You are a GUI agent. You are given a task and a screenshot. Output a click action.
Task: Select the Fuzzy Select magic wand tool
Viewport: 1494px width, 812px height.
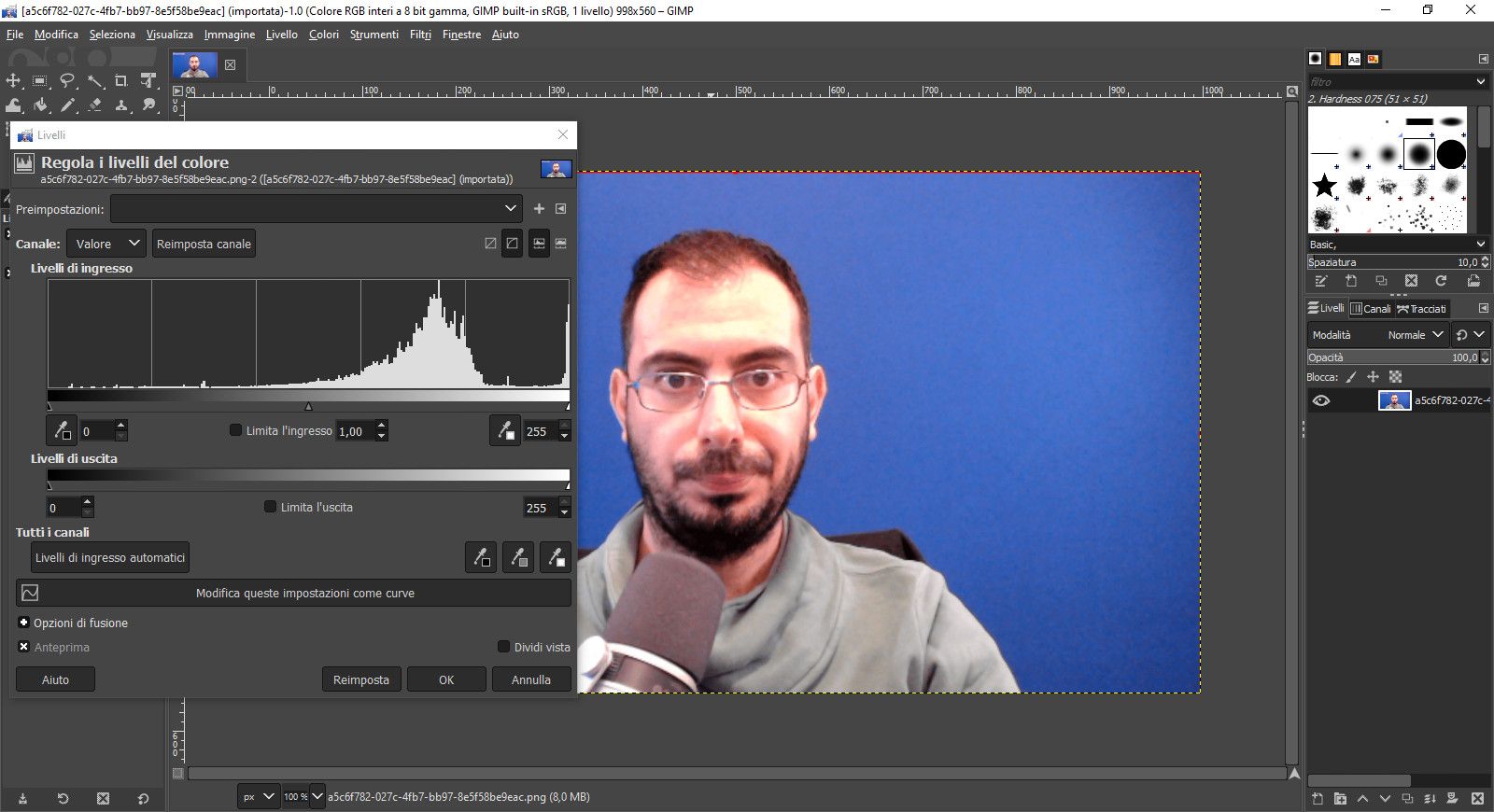(94, 81)
